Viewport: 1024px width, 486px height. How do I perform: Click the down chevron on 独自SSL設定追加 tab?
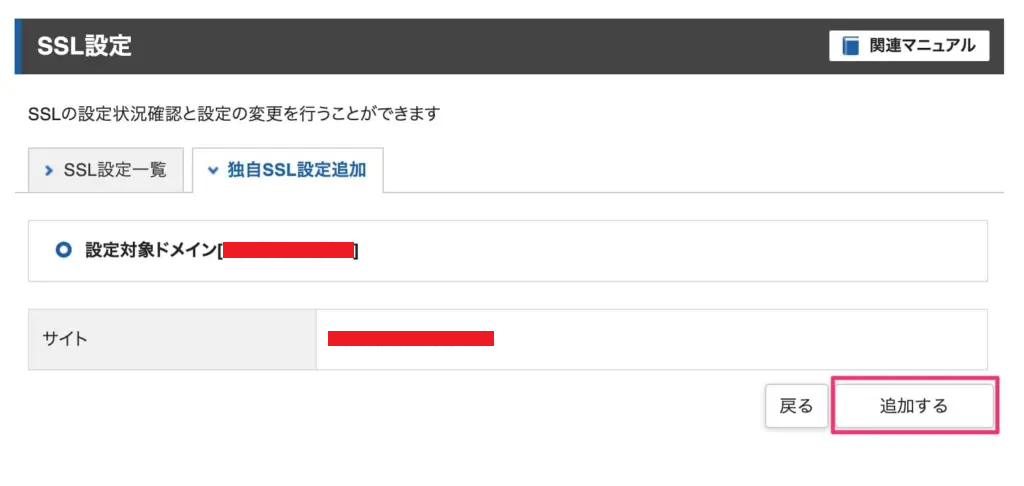[x=212, y=171]
